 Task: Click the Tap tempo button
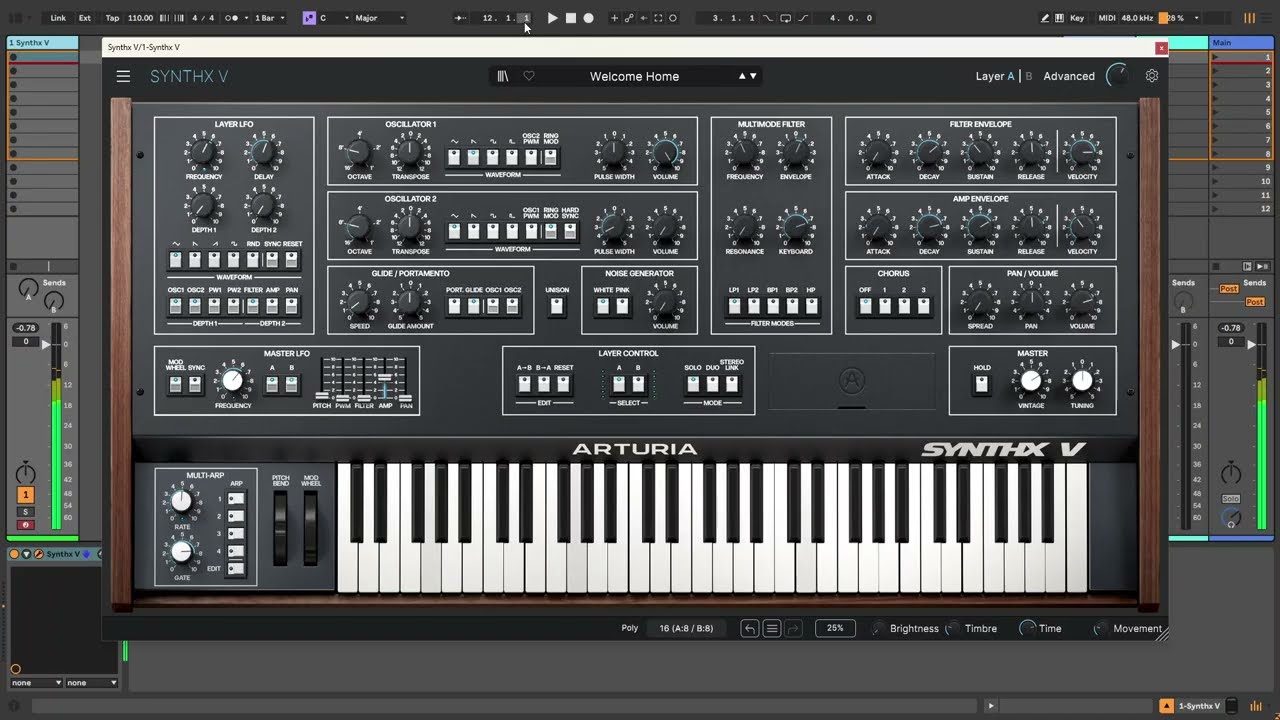click(112, 18)
